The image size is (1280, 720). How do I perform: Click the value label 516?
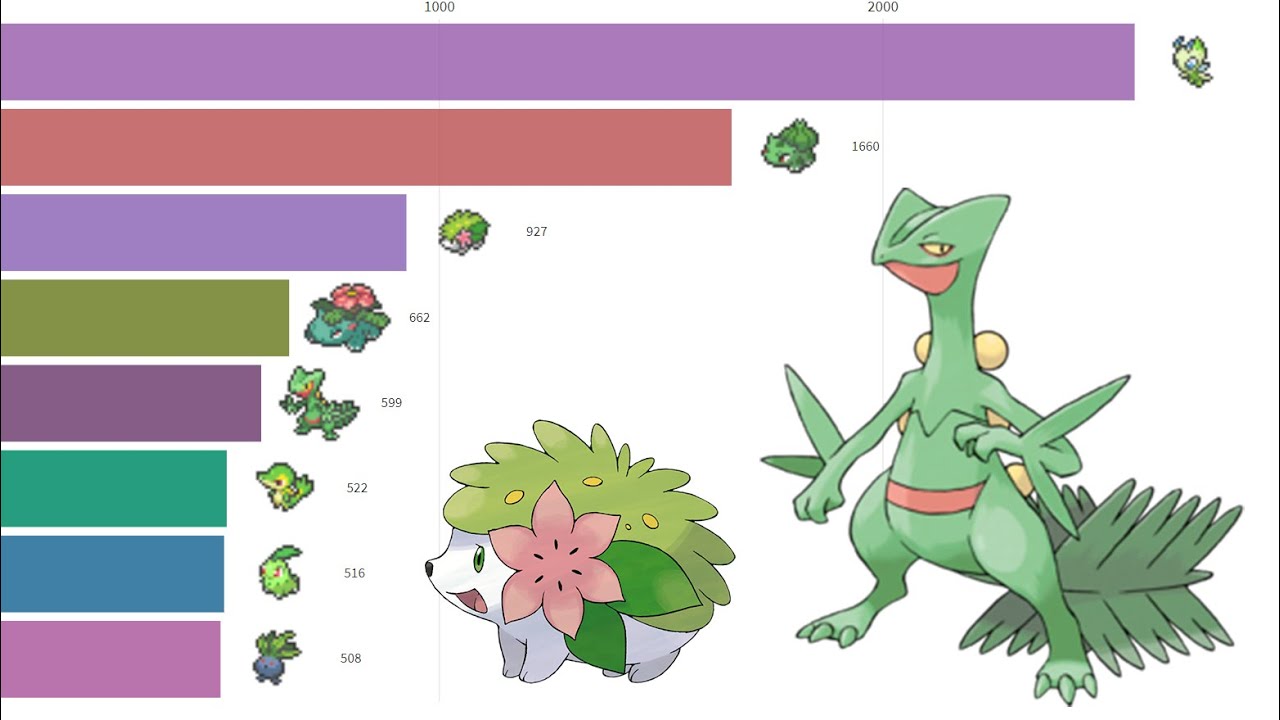(x=354, y=573)
